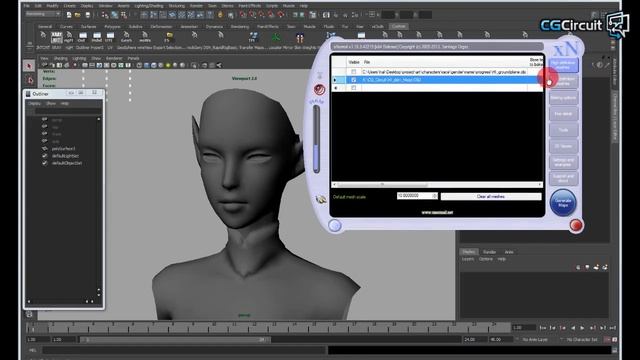
Task: Open the Baking options section
Action: [x=563, y=98]
